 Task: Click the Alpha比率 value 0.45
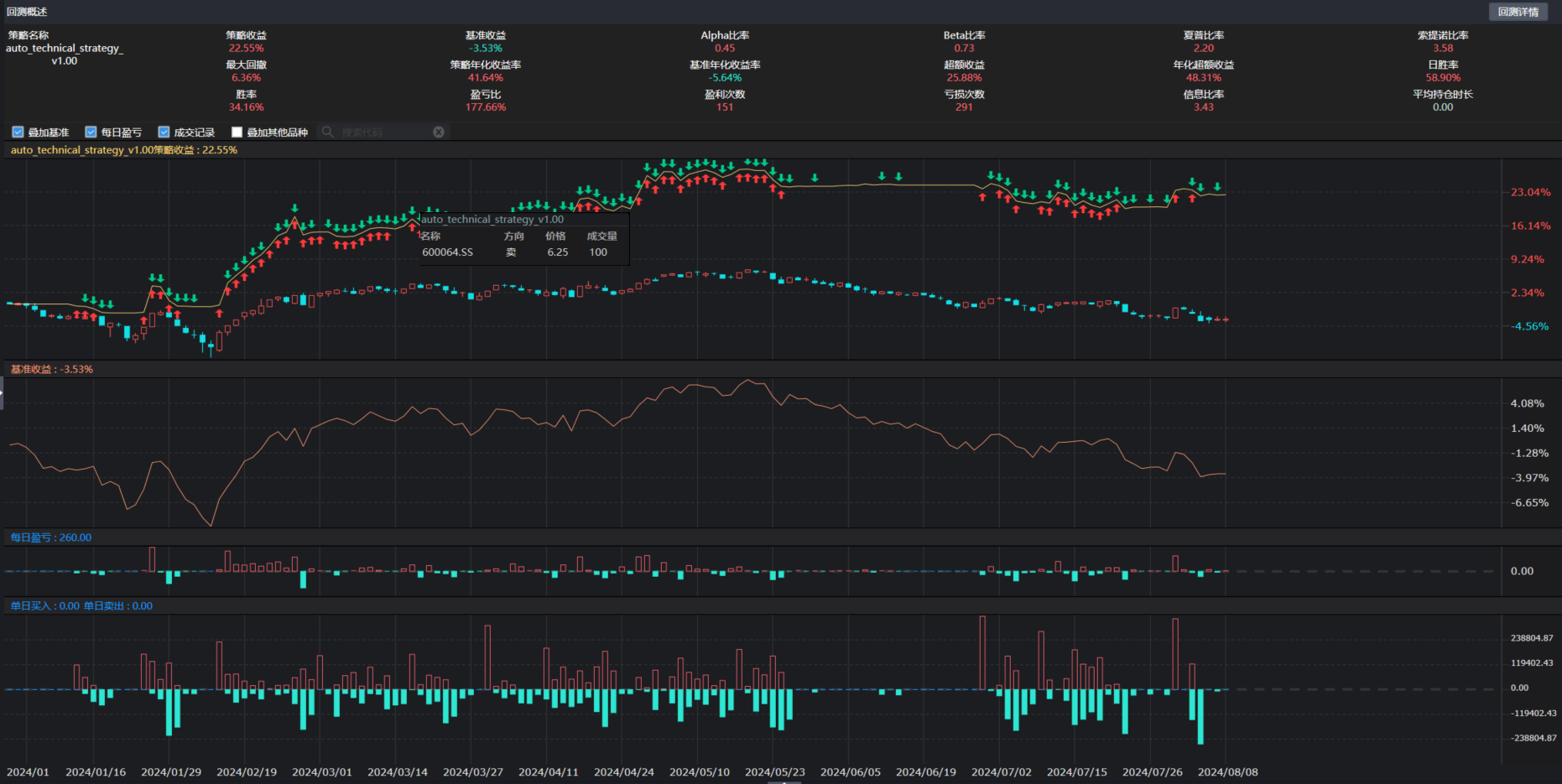click(x=725, y=49)
